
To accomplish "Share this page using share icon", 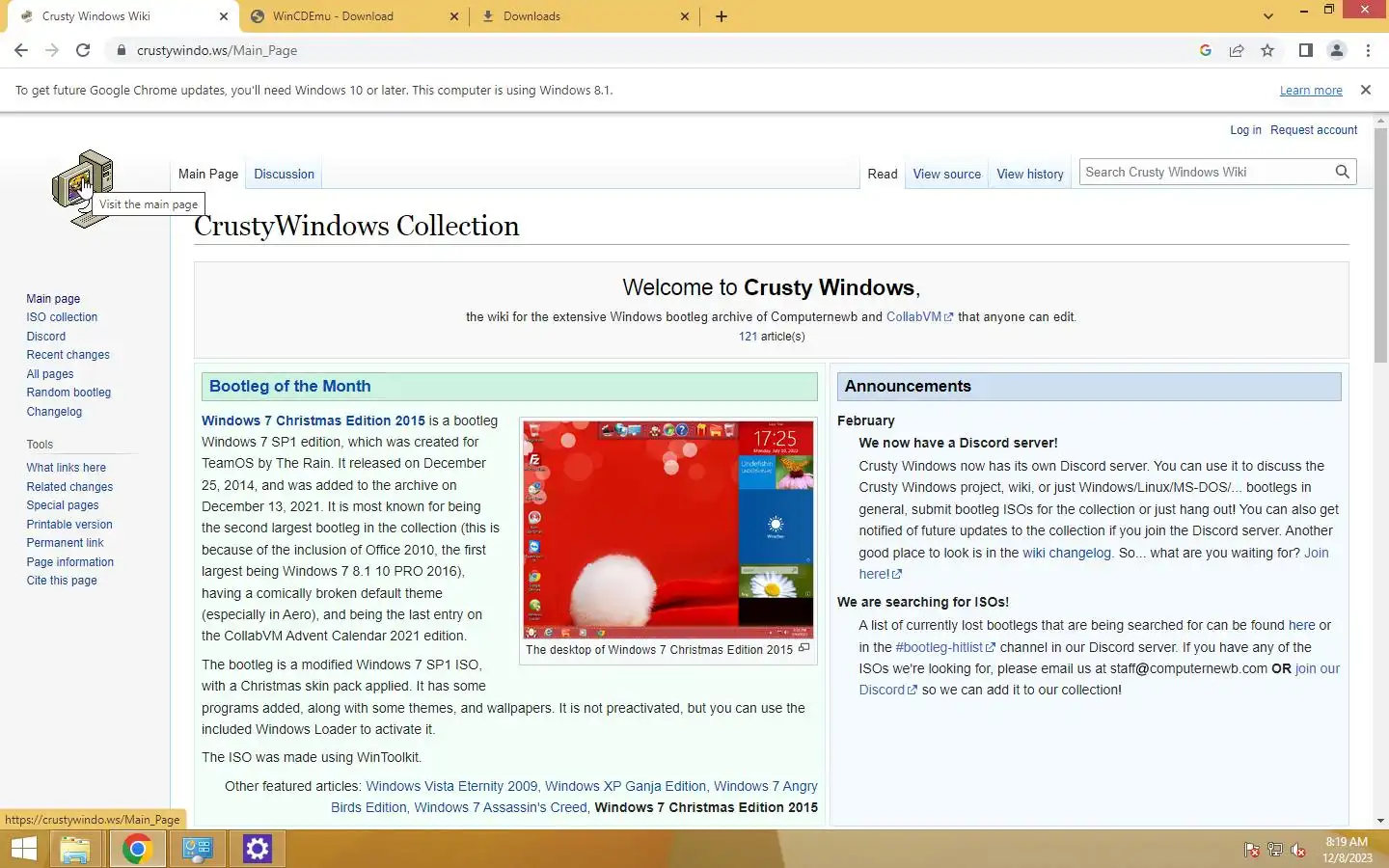I will [1237, 50].
